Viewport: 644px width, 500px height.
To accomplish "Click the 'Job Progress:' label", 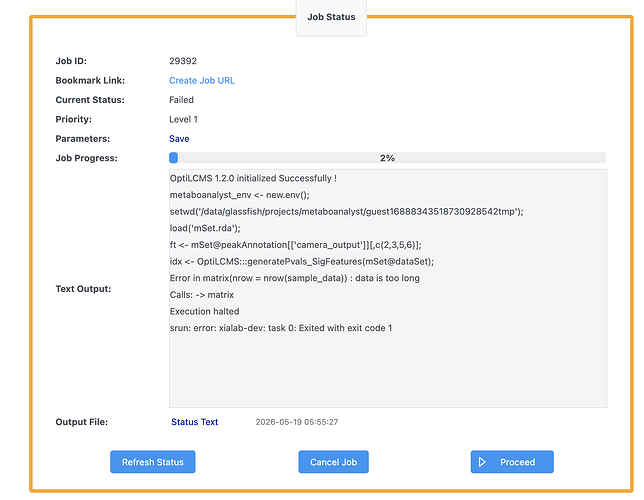I will 86,158.
